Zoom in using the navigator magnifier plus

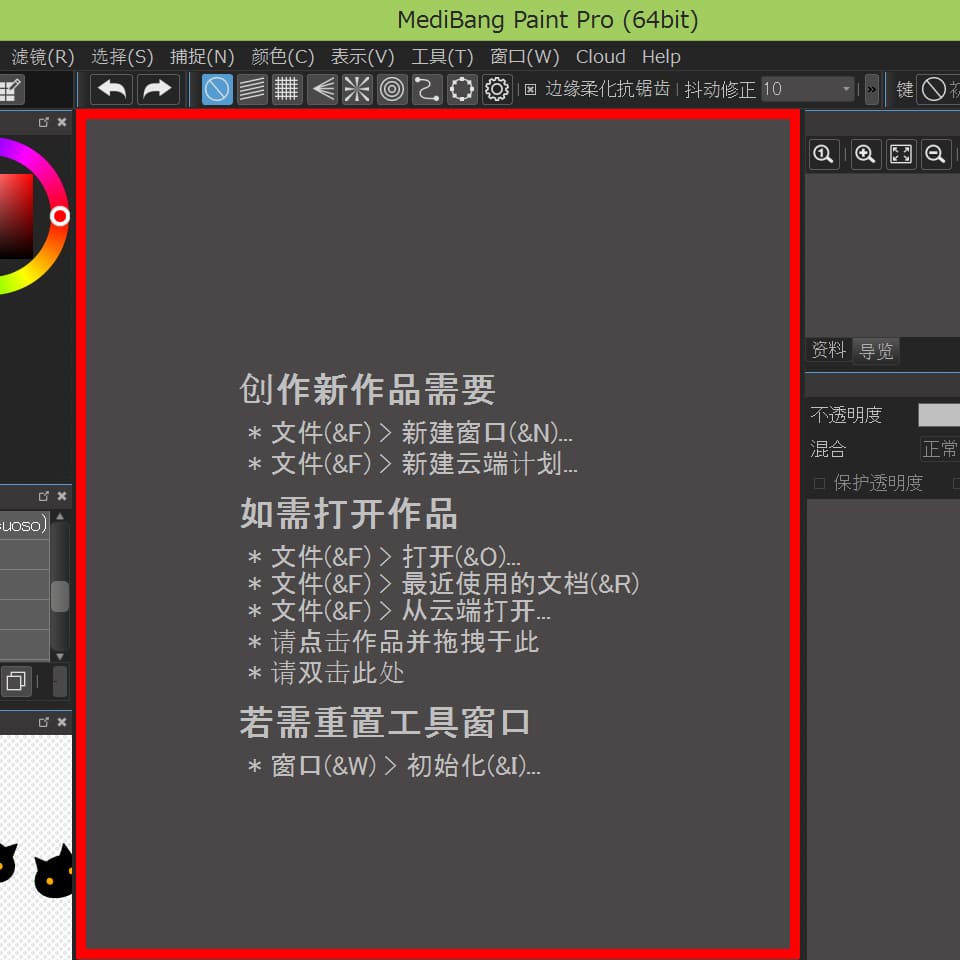point(864,154)
